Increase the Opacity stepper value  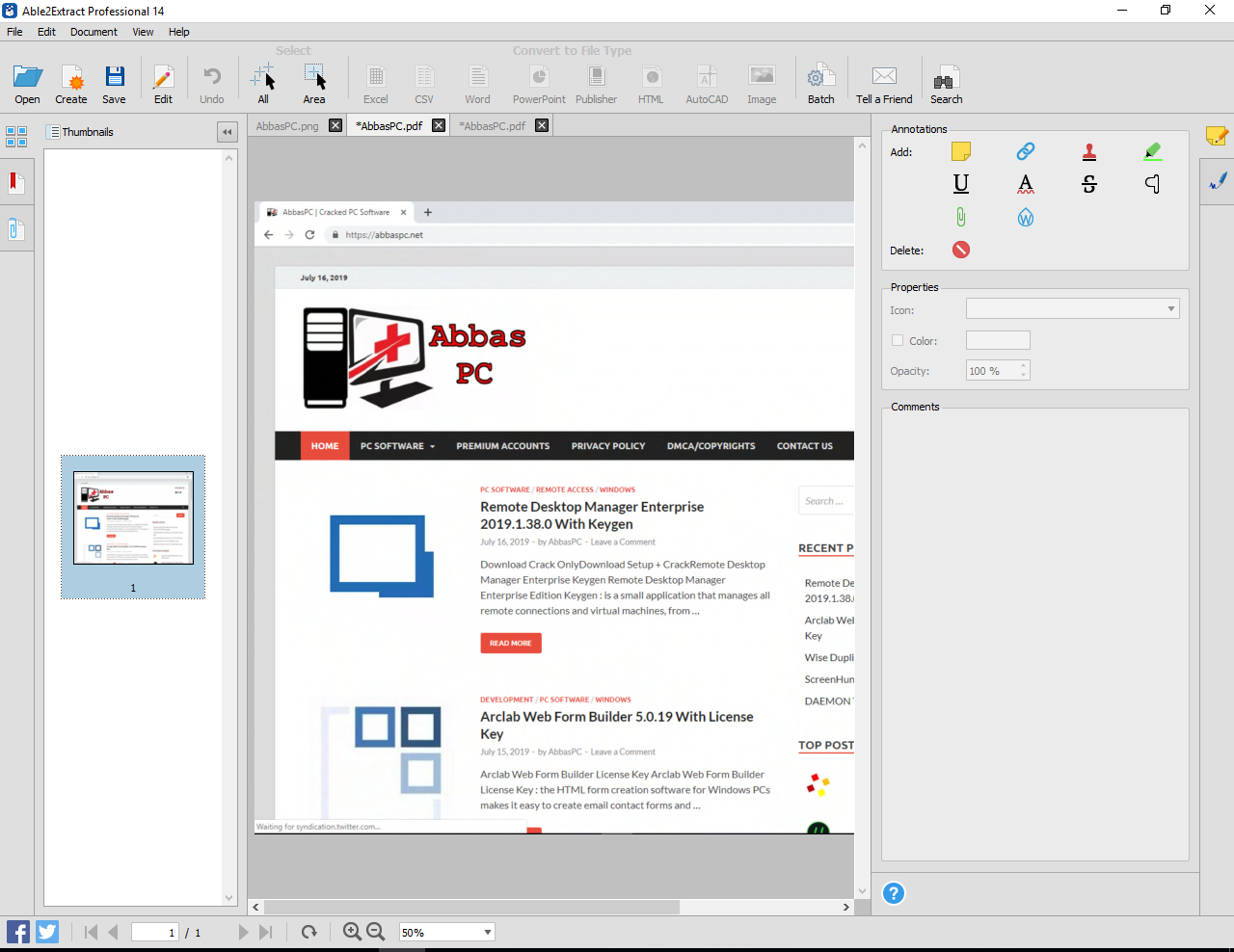(1024, 366)
